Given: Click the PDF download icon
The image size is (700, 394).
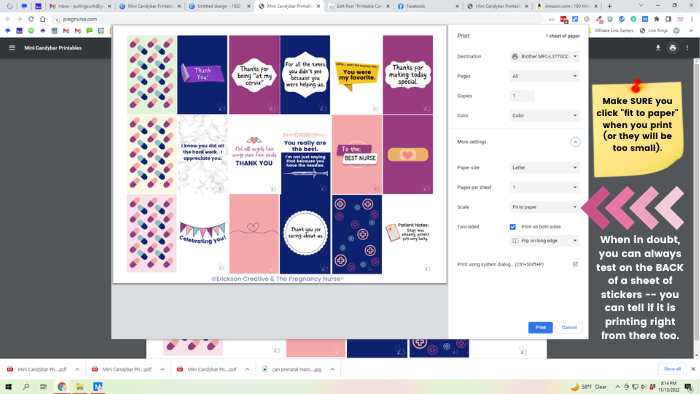Looking at the screenshot, I should pos(658,48).
